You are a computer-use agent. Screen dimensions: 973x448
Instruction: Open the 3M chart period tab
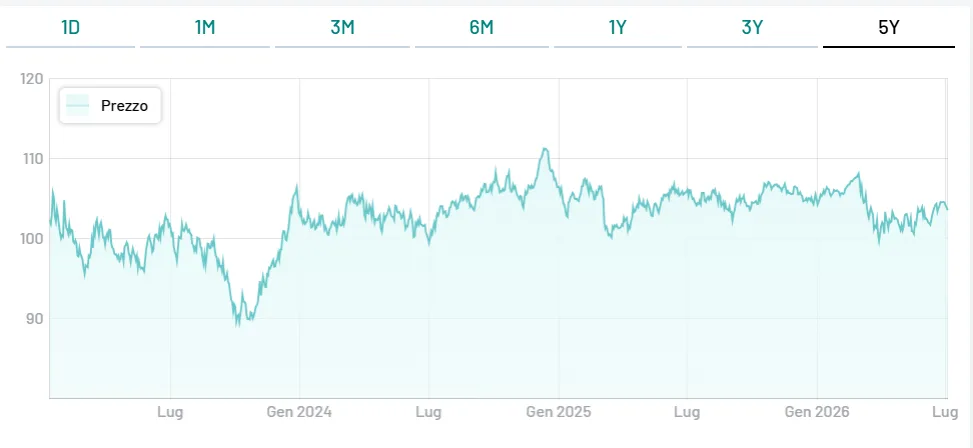click(342, 28)
